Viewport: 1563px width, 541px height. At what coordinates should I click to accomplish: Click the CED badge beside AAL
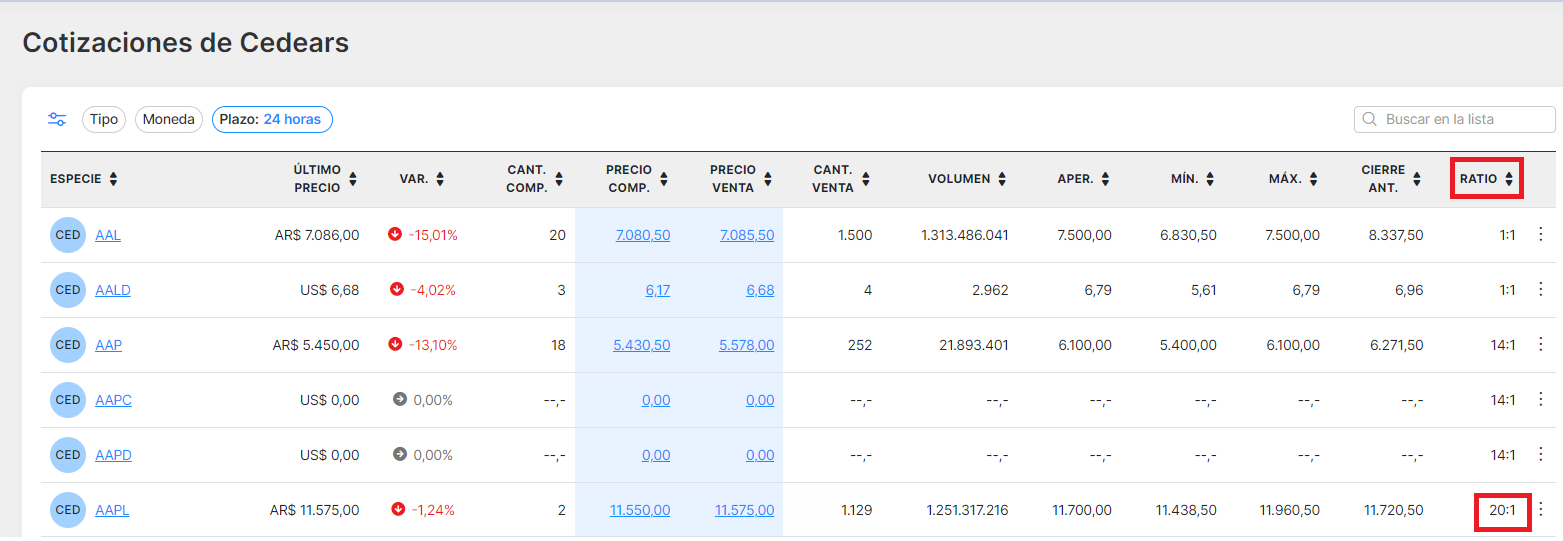pos(68,235)
